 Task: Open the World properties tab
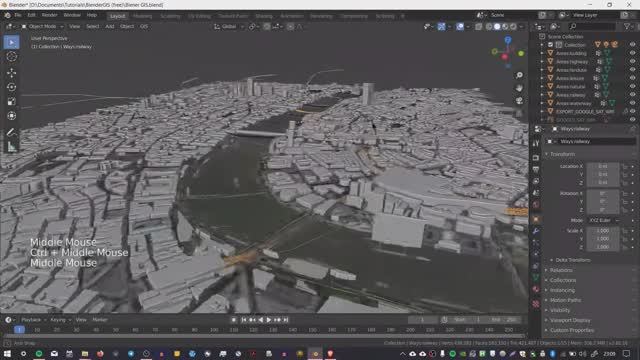(536, 204)
